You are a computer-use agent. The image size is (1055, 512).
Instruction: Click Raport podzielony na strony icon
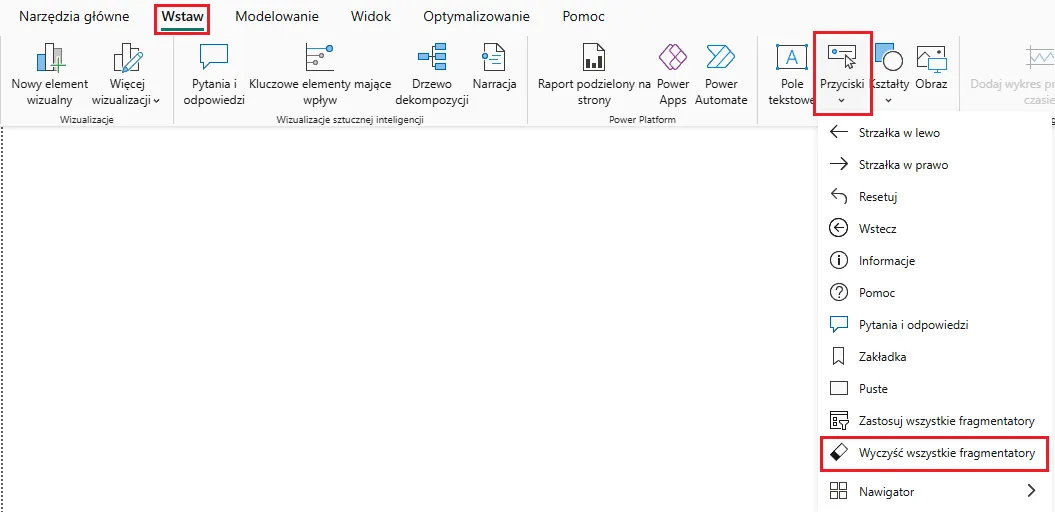pos(594,58)
